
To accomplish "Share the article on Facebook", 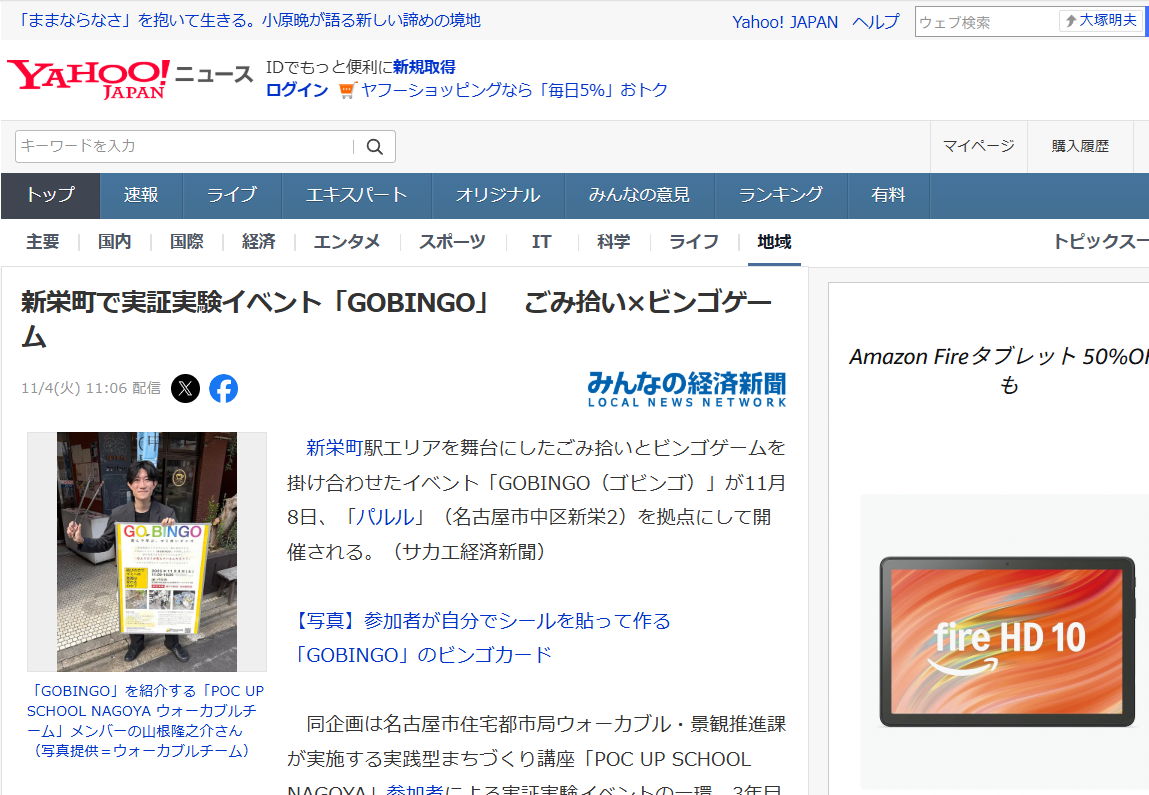I will (223, 388).
